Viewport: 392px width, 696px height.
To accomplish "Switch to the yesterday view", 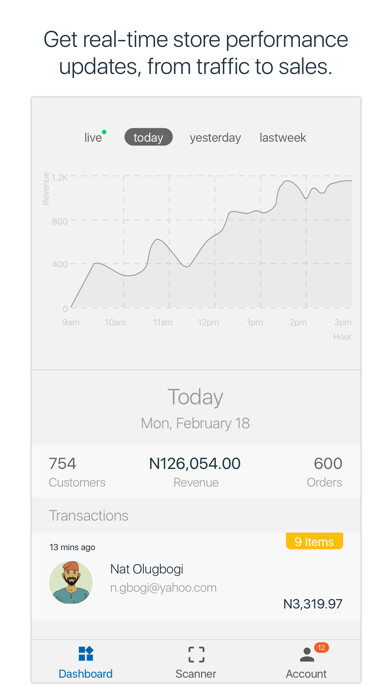I will [x=215, y=138].
